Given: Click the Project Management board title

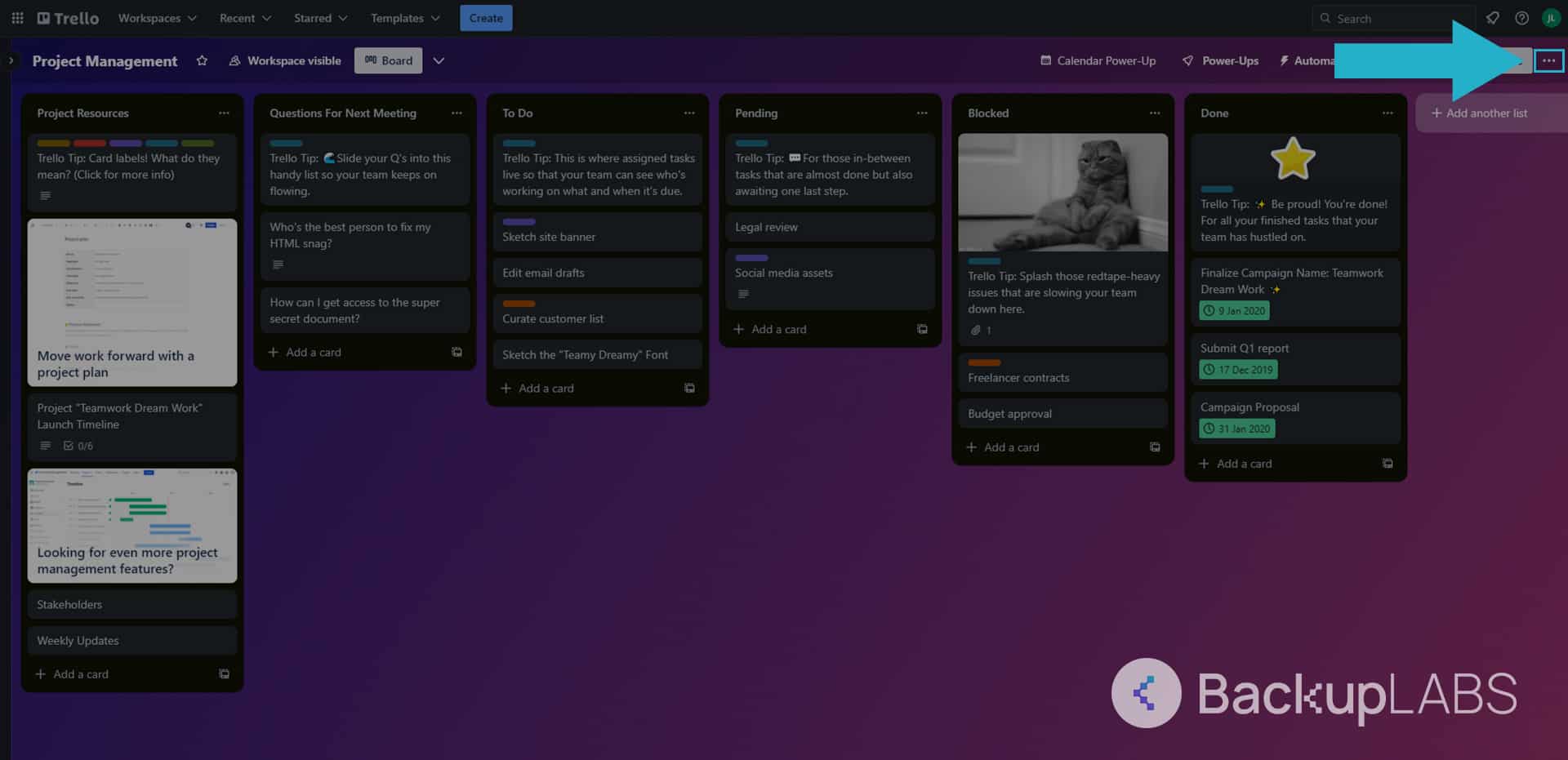Looking at the screenshot, I should point(105,61).
